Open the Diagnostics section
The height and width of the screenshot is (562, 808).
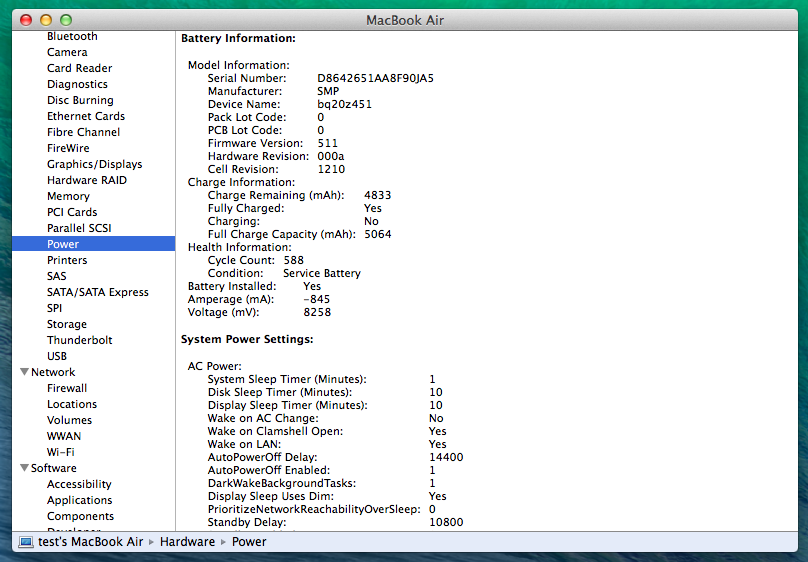coord(77,84)
